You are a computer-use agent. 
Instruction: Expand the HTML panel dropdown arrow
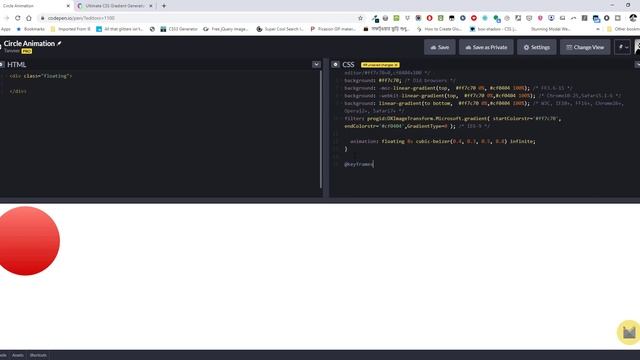pyautogui.click(x=316, y=64)
